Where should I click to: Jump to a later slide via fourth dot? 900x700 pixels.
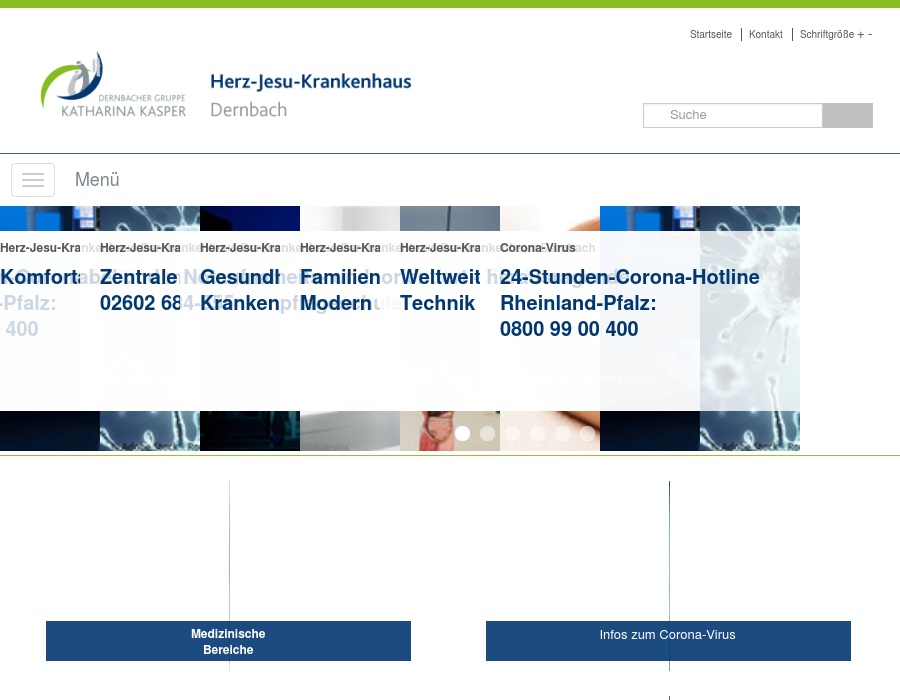point(537,433)
